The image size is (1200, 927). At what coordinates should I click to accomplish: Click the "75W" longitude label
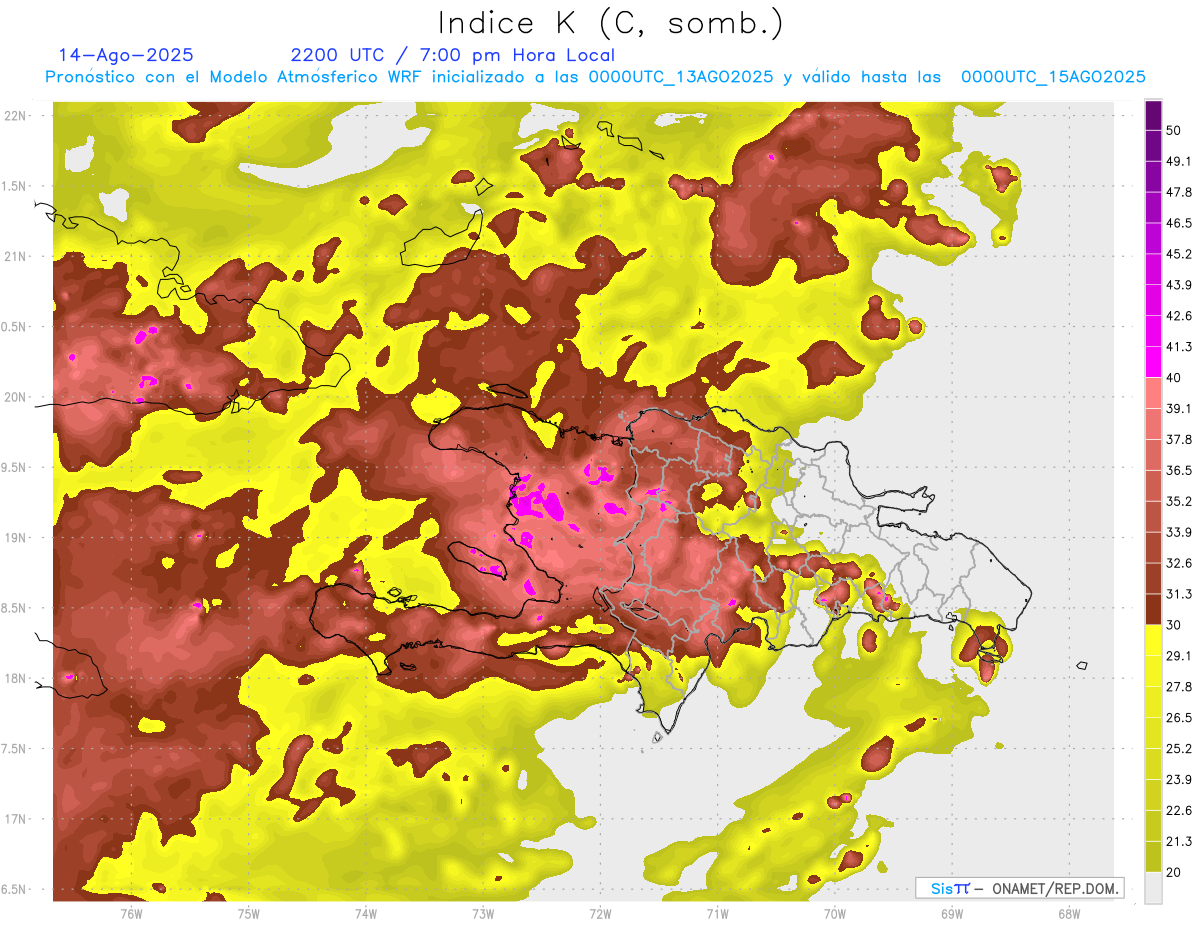click(x=249, y=913)
